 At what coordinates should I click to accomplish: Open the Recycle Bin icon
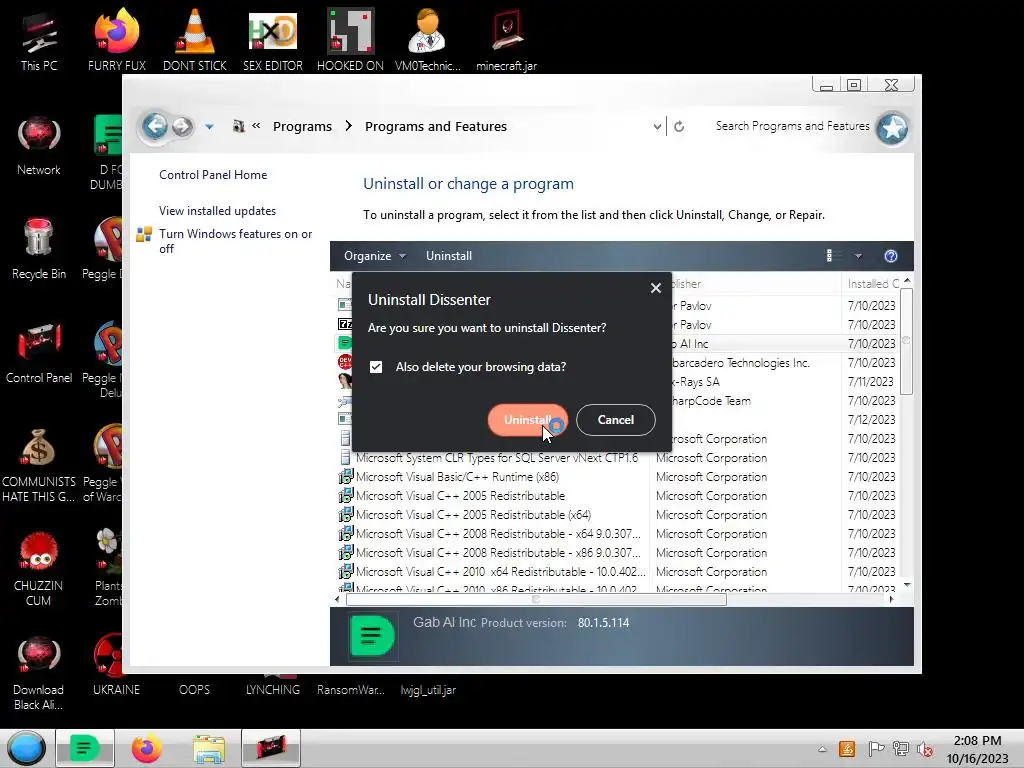click(39, 249)
